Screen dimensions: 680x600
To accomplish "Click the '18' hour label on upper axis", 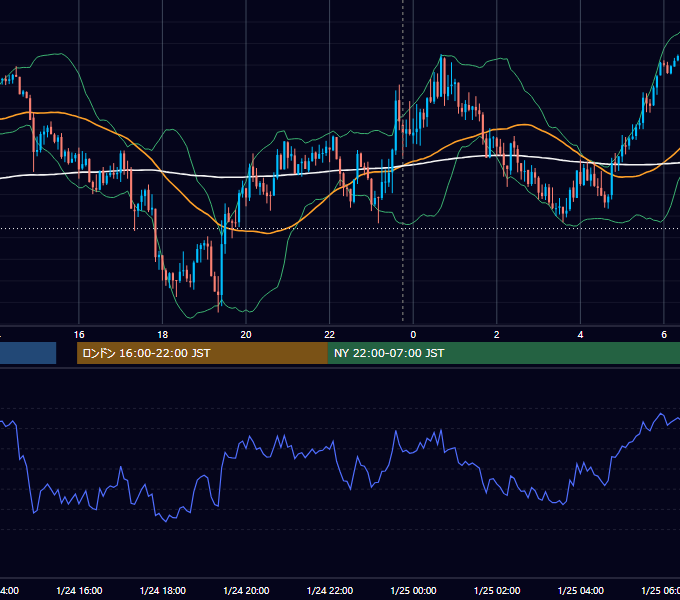I will click(x=163, y=335).
